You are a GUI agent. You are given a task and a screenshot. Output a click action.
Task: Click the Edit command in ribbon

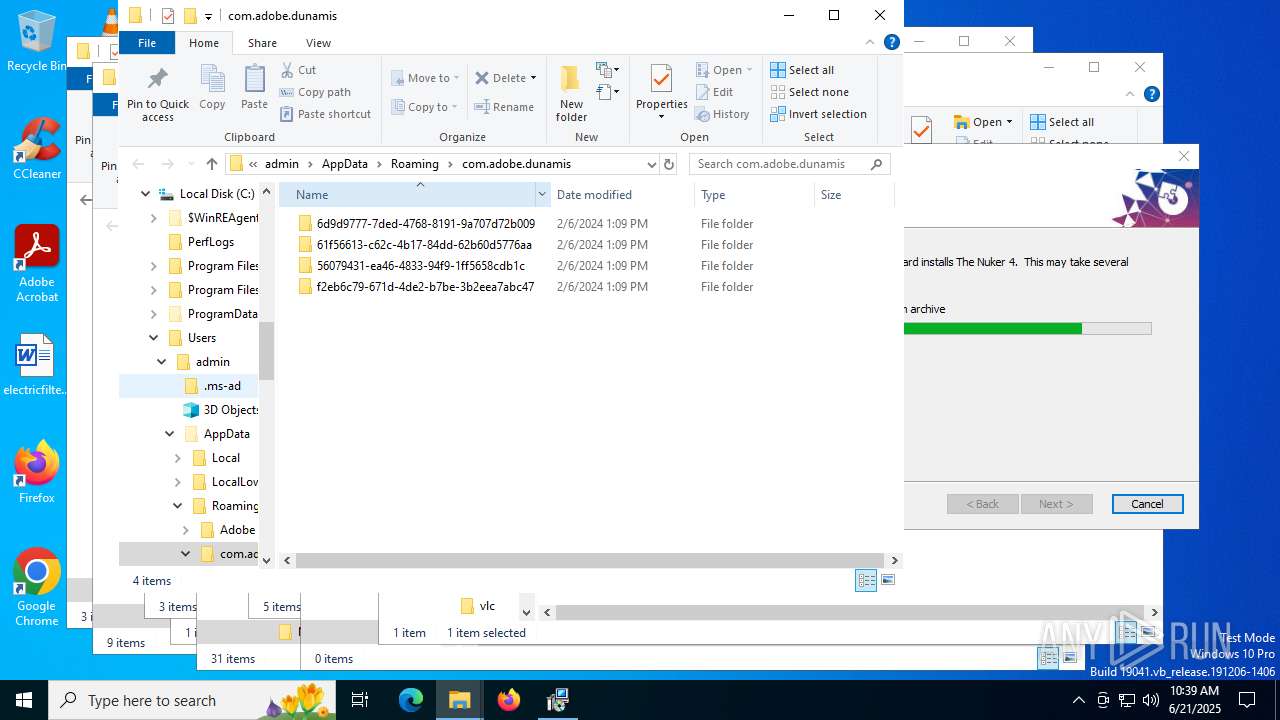click(714, 92)
